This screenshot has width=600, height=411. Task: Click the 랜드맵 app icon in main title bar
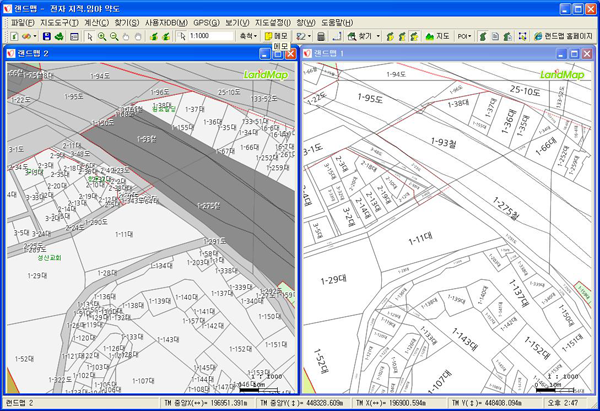coord(7,8)
